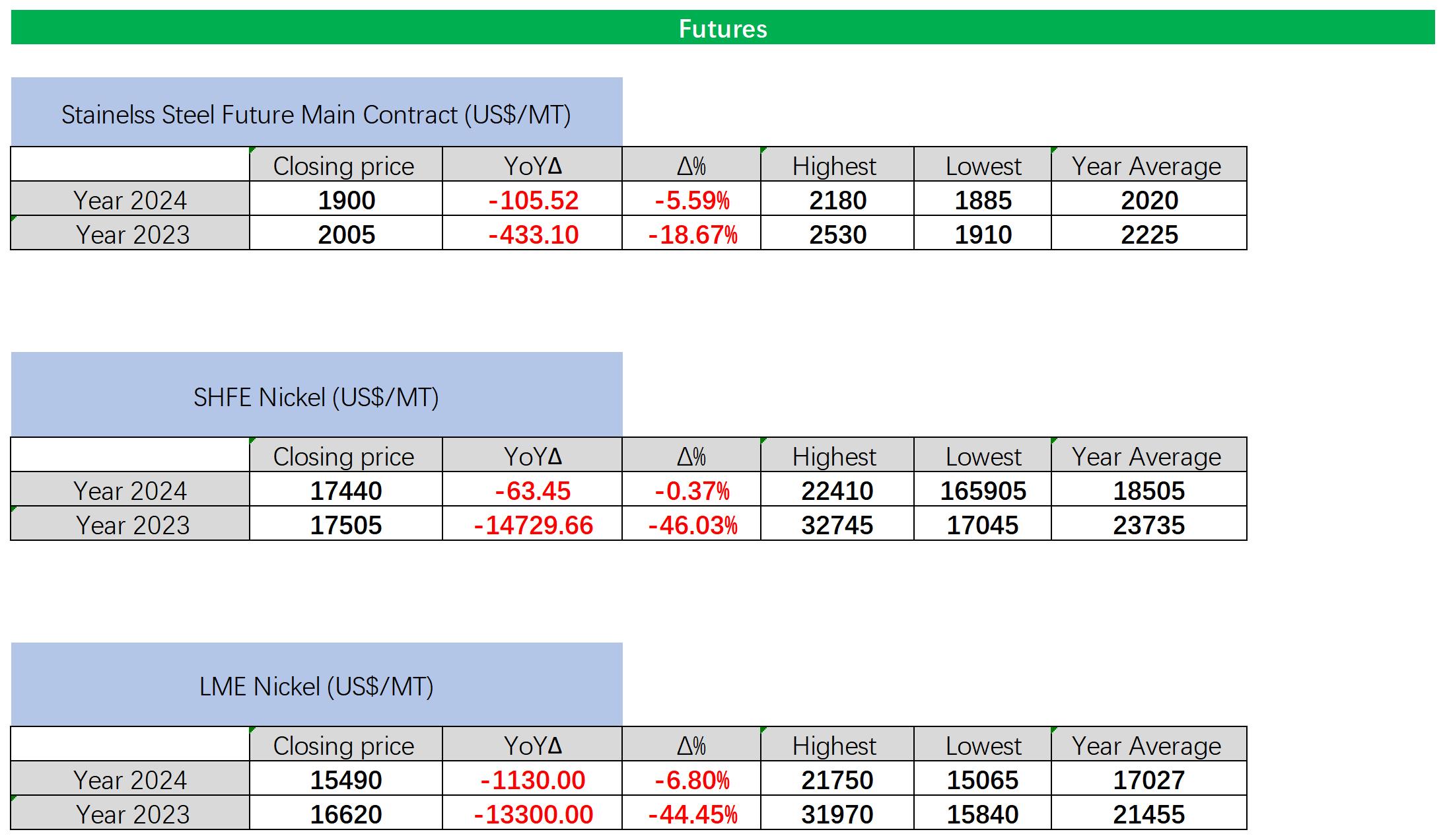The height and width of the screenshot is (840, 1445).
Task: Select stainless steel 2024 closing price 1900
Action: point(346,200)
